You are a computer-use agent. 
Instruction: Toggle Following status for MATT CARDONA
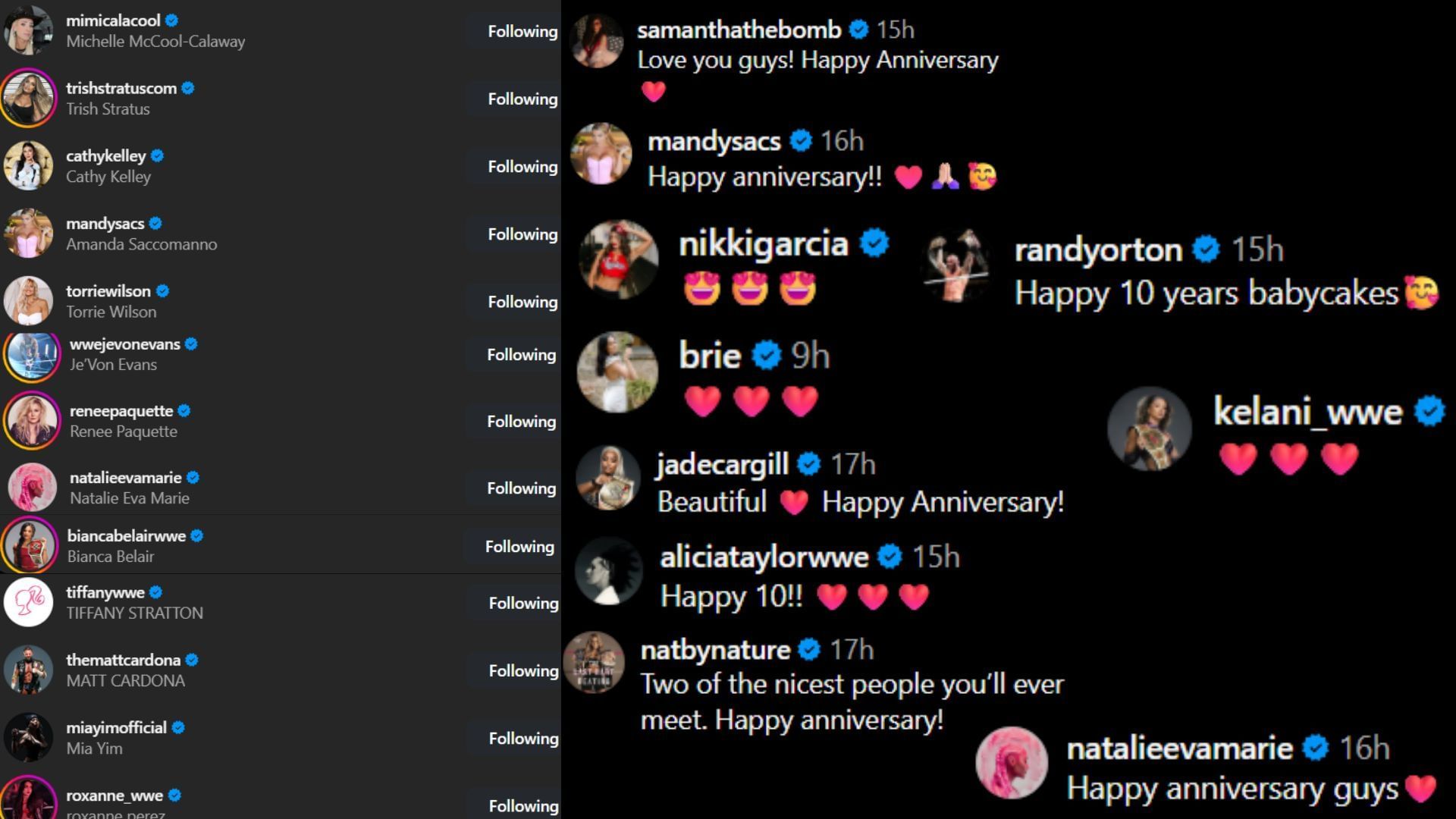click(523, 670)
